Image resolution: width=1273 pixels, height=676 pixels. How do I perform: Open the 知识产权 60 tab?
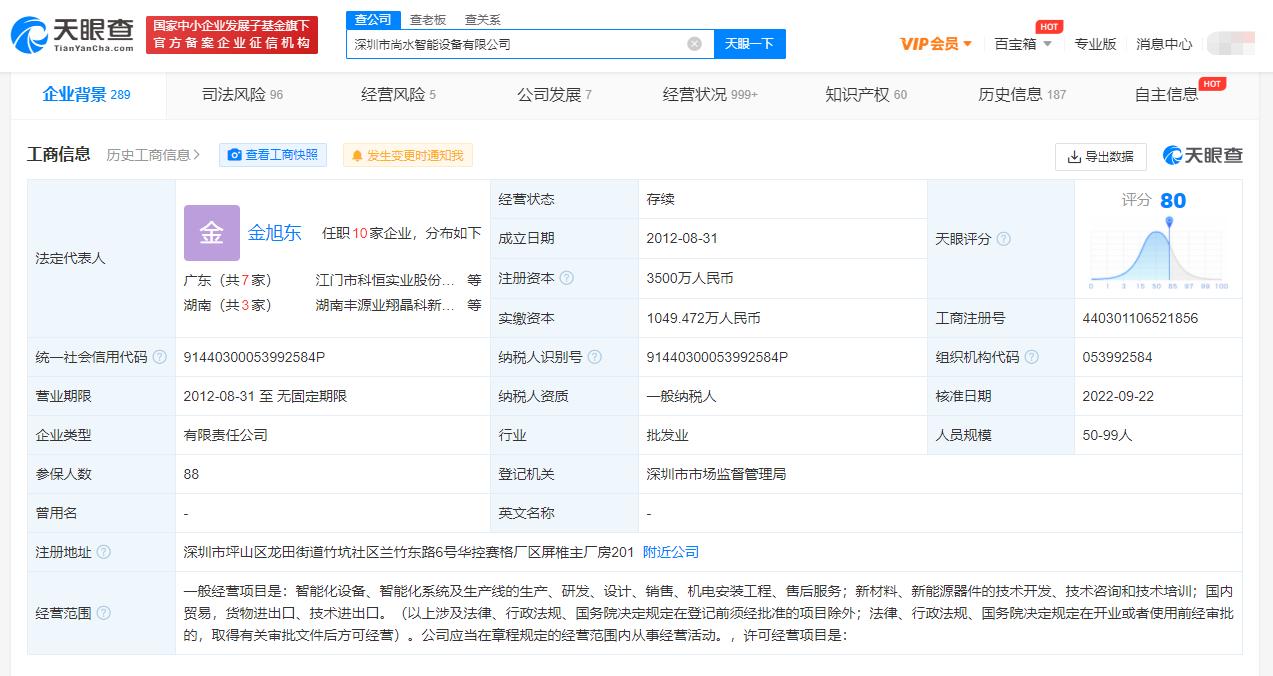[866, 95]
